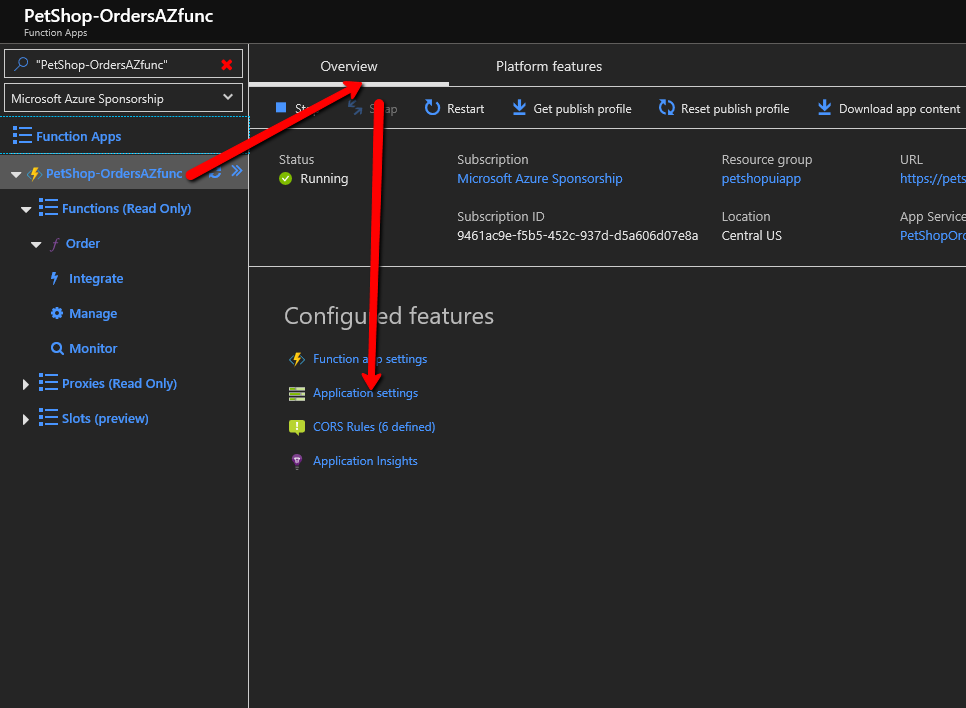Get publish profile

tap(582, 108)
